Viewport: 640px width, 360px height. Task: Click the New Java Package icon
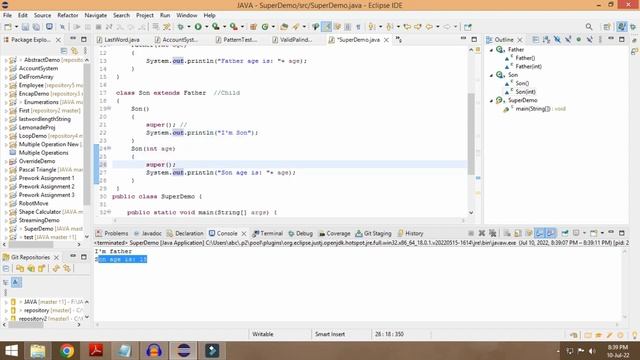point(253,27)
